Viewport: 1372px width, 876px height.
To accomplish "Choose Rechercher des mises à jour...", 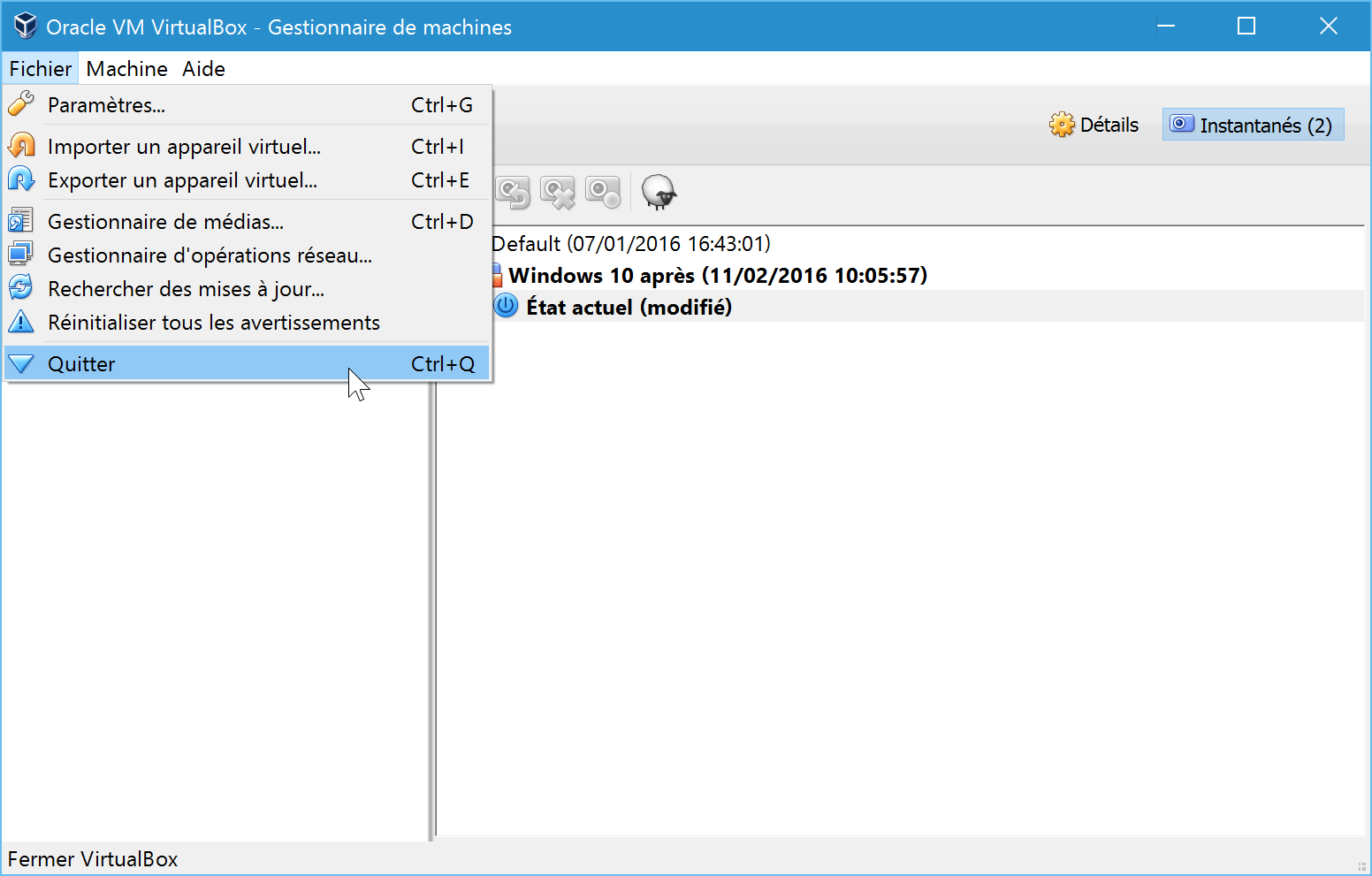I will pyautogui.click(x=247, y=289).
